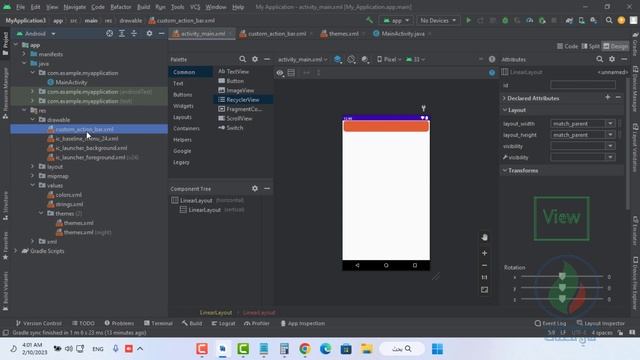Switch editor to Split view

click(x=591, y=46)
